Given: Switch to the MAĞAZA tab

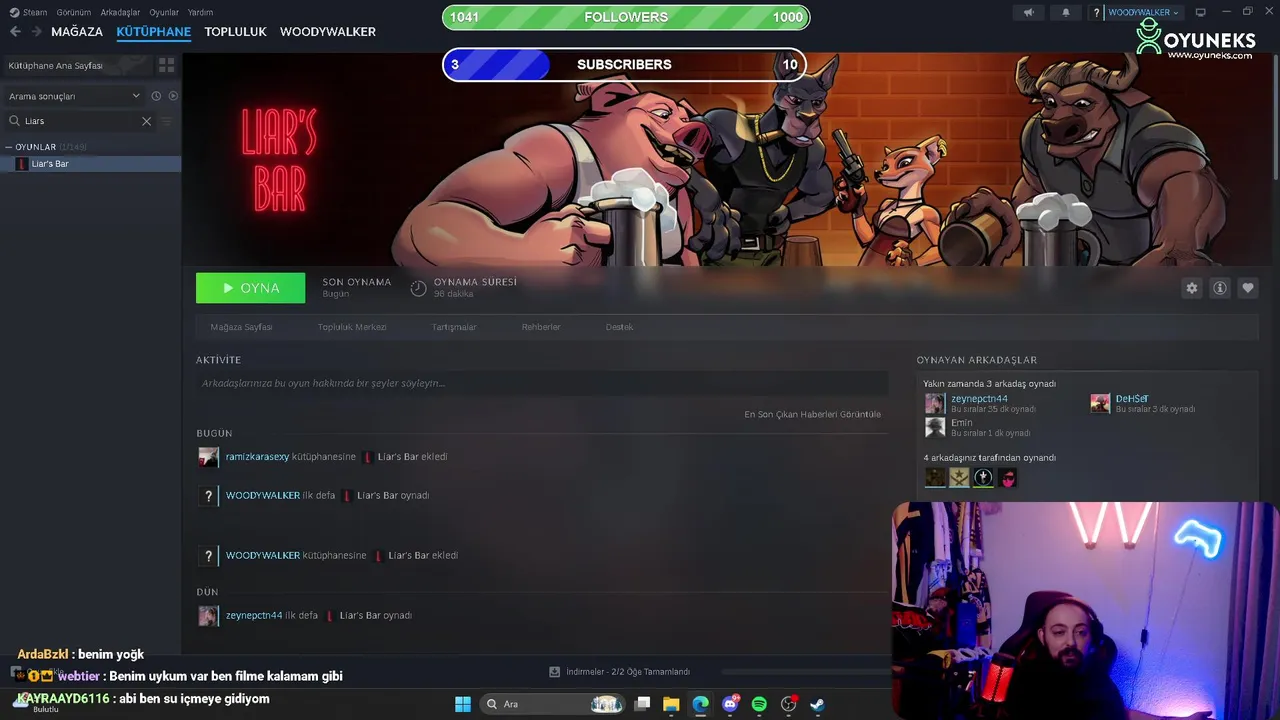Looking at the screenshot, I should tap(77, 32).
